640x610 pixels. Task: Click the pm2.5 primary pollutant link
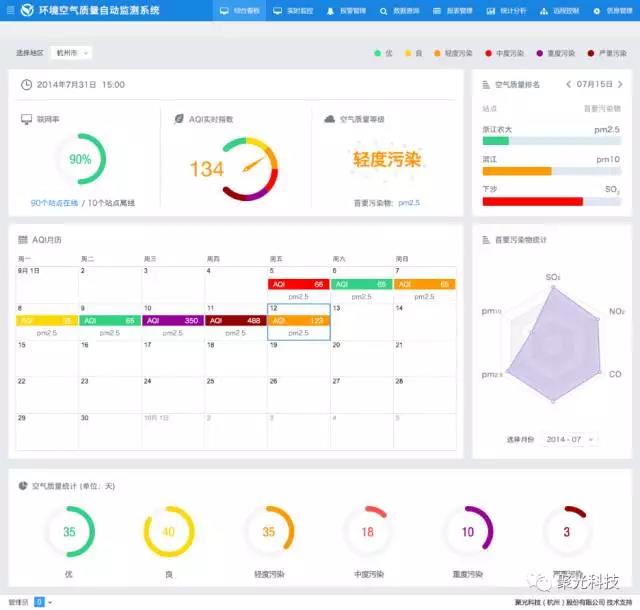(409, 203)
